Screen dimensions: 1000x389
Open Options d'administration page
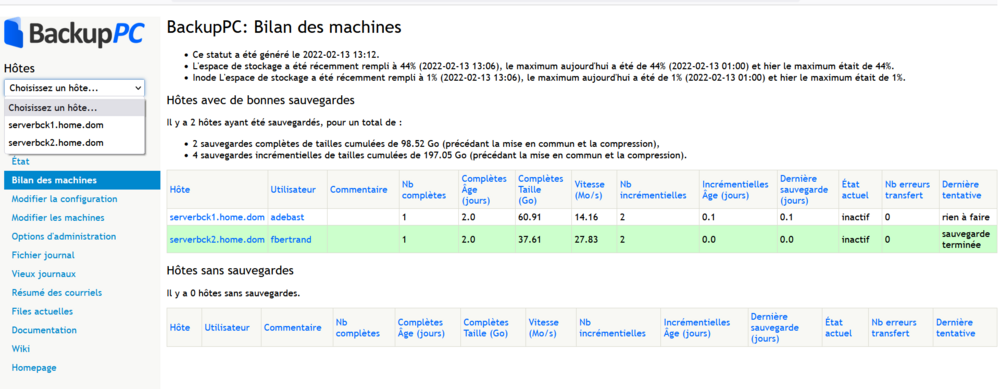click(64, 237)
